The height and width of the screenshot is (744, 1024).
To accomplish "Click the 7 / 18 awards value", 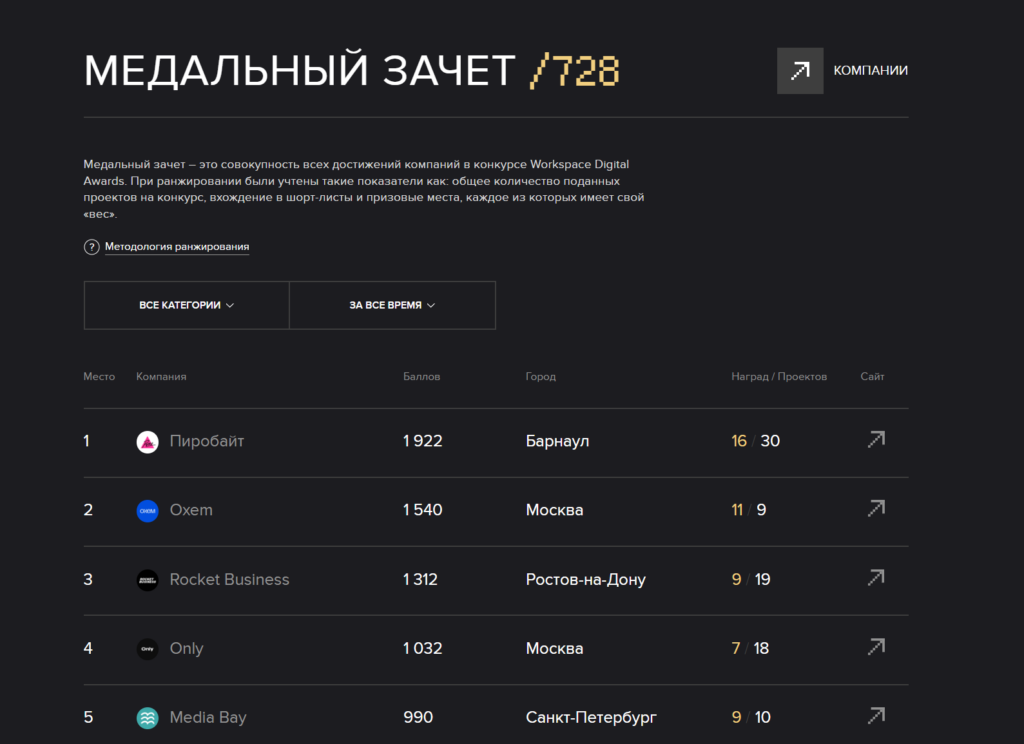I will [750, 649].
